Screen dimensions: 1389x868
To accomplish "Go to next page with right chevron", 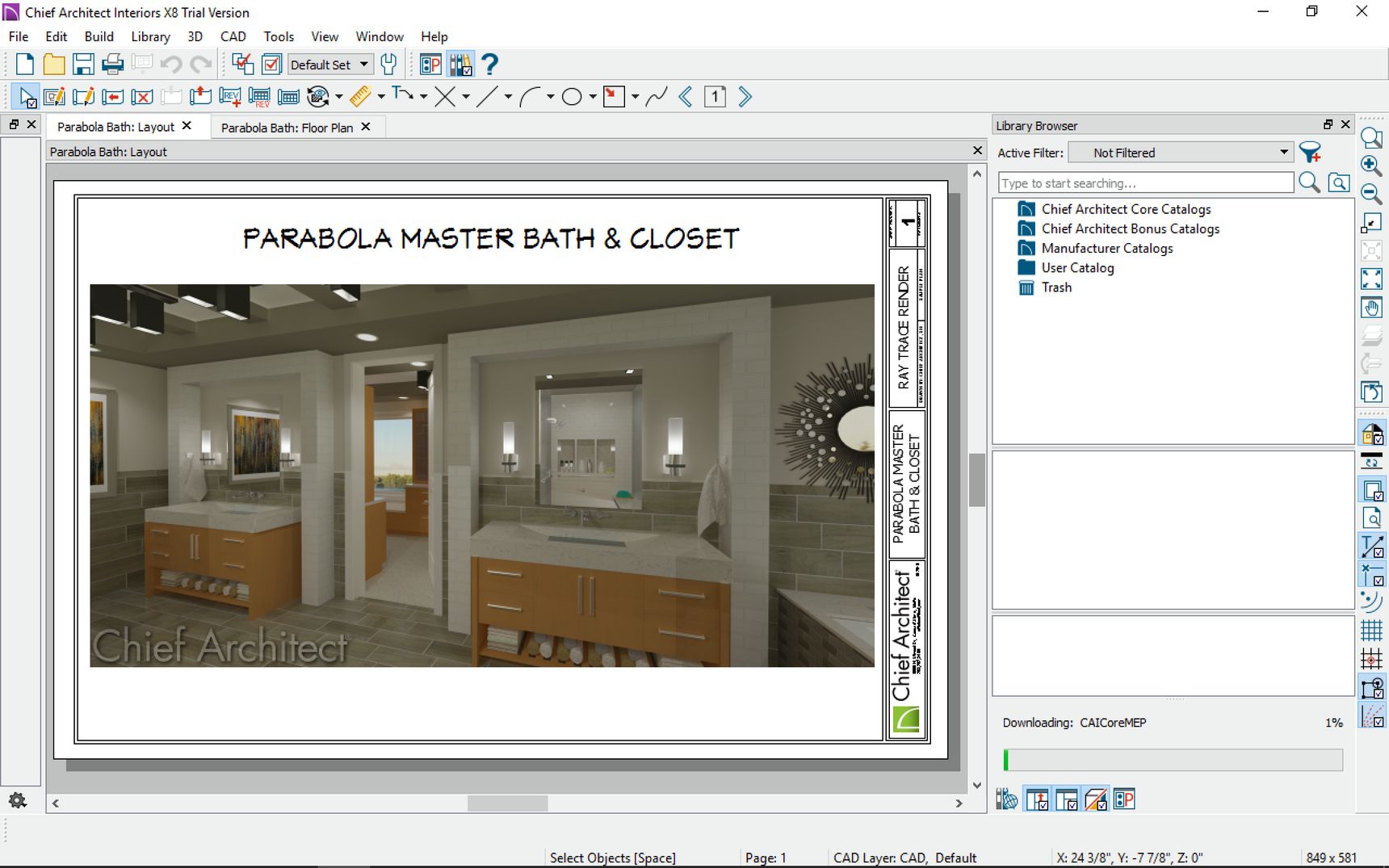I will [x=745, y=97].
